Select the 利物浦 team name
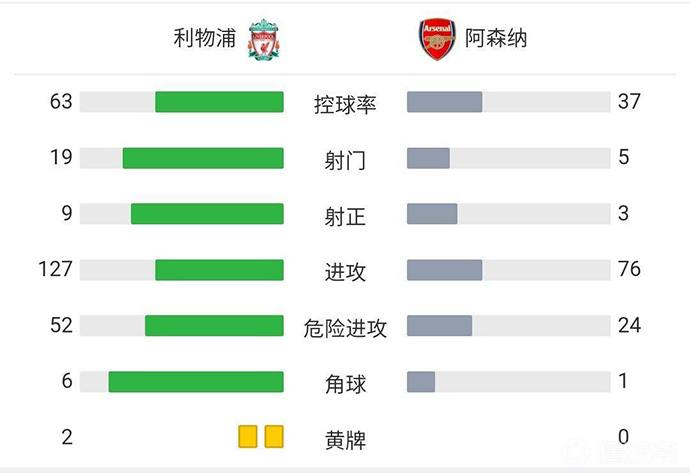Image resolution: width=690 pixels, height=473 pixels. pyautogui.click(x=204, y=39)
